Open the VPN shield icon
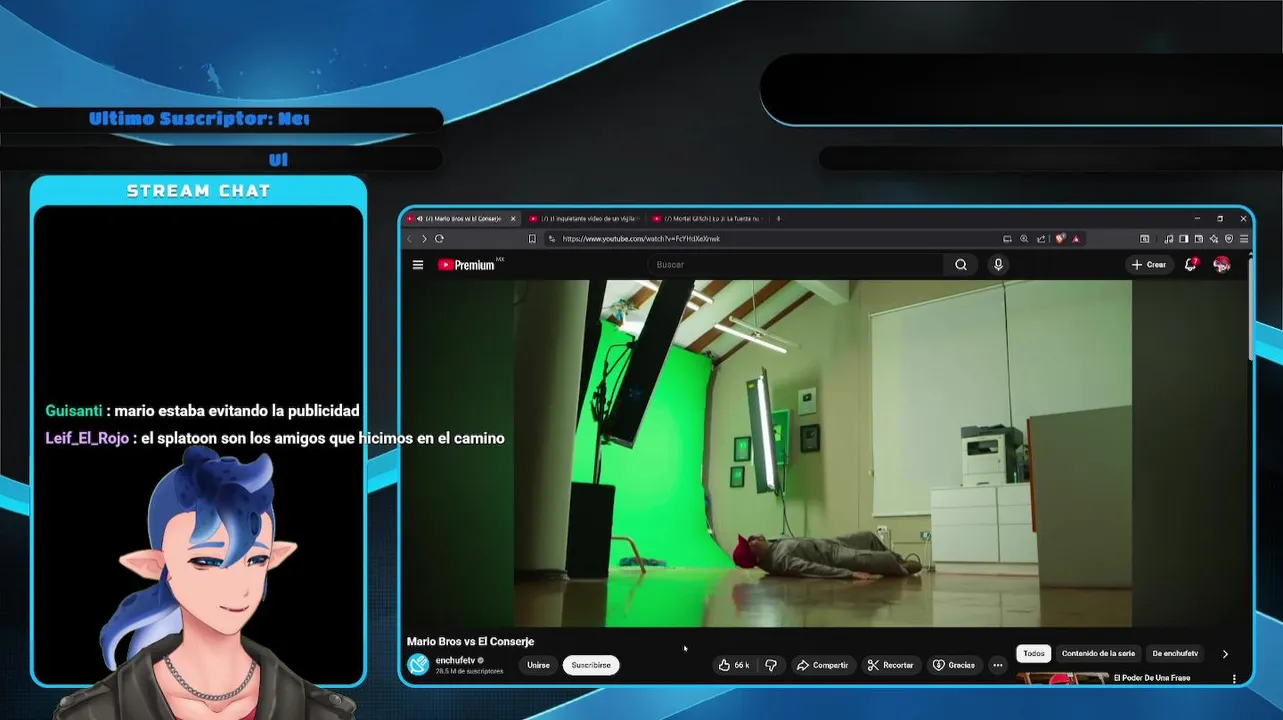The image size is (1283, 720). point(1229,239)
